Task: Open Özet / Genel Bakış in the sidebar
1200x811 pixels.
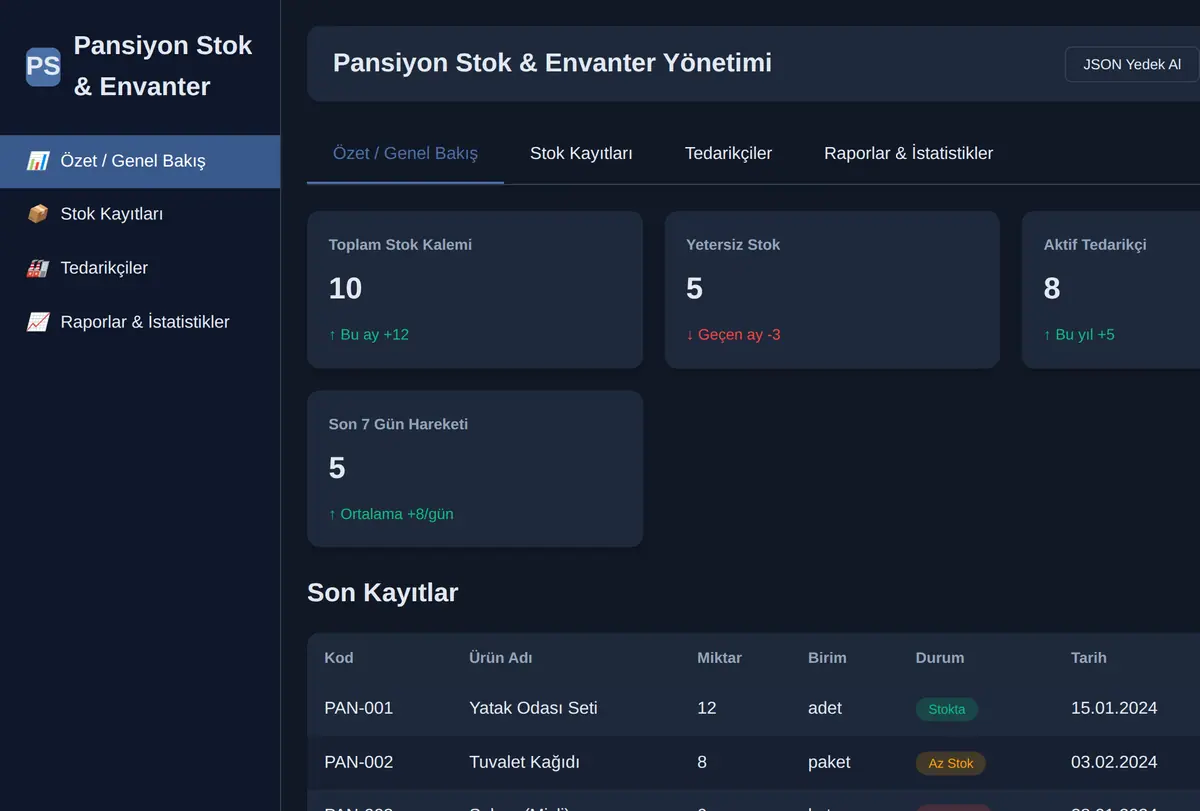Action: point(140,161)
